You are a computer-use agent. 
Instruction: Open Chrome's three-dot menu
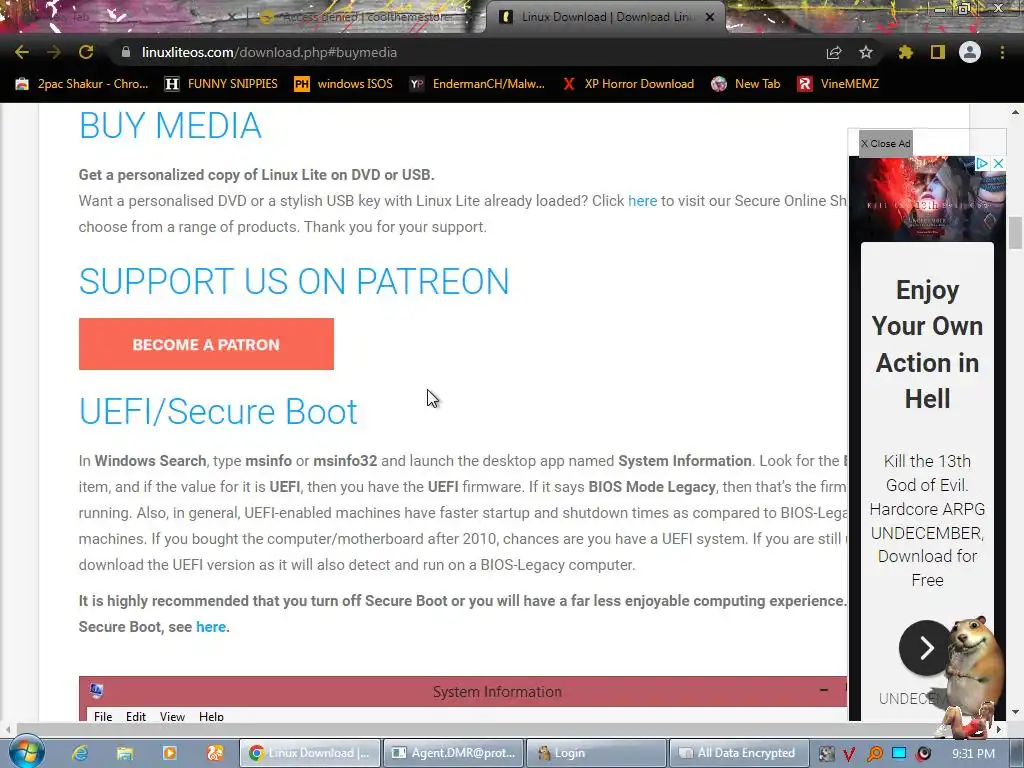1002,52
